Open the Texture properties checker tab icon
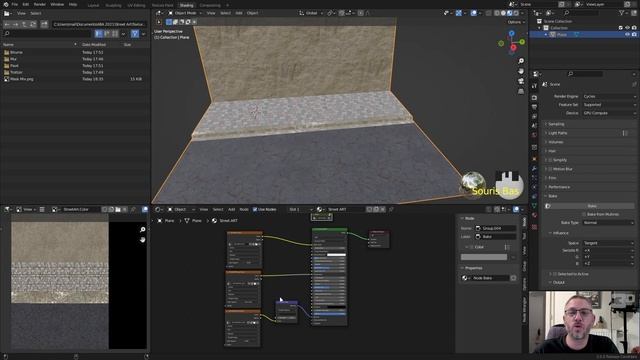The height and width of the screenshot is (360, 640). click(x=534, y=227)
